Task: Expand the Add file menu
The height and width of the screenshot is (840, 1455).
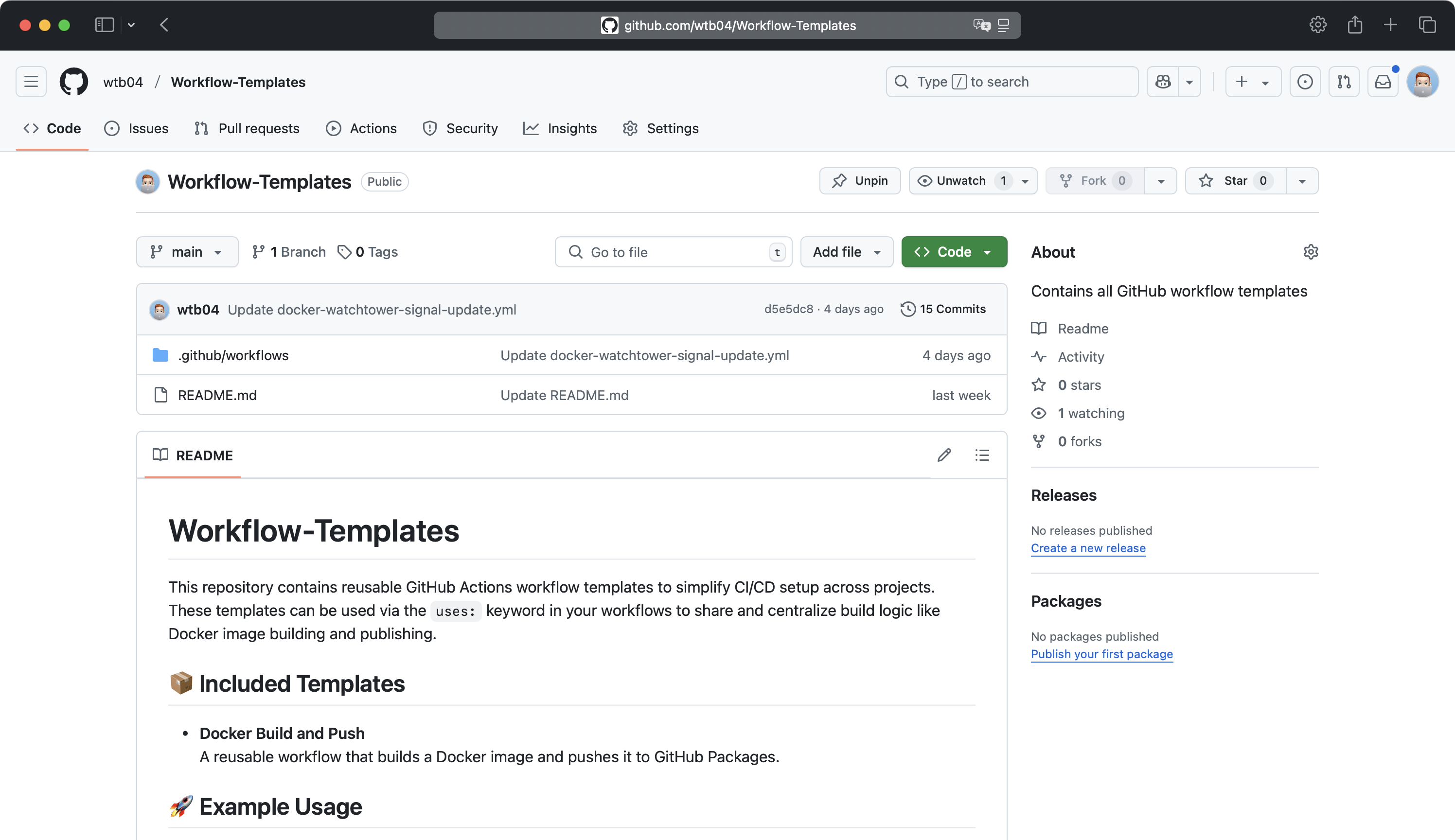Action: point(847,252)
